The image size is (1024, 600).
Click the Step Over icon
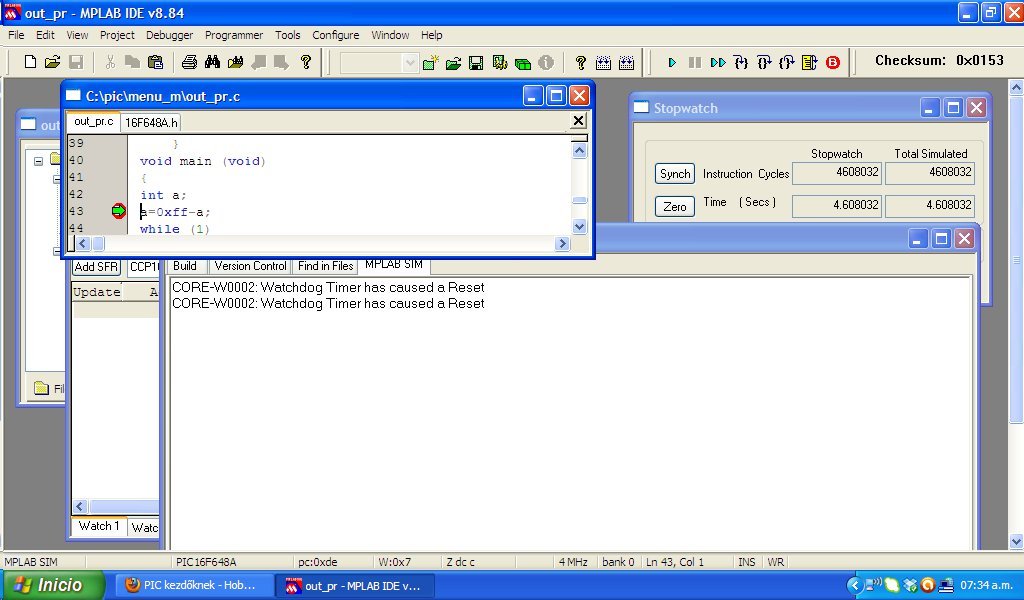point(763,63)
